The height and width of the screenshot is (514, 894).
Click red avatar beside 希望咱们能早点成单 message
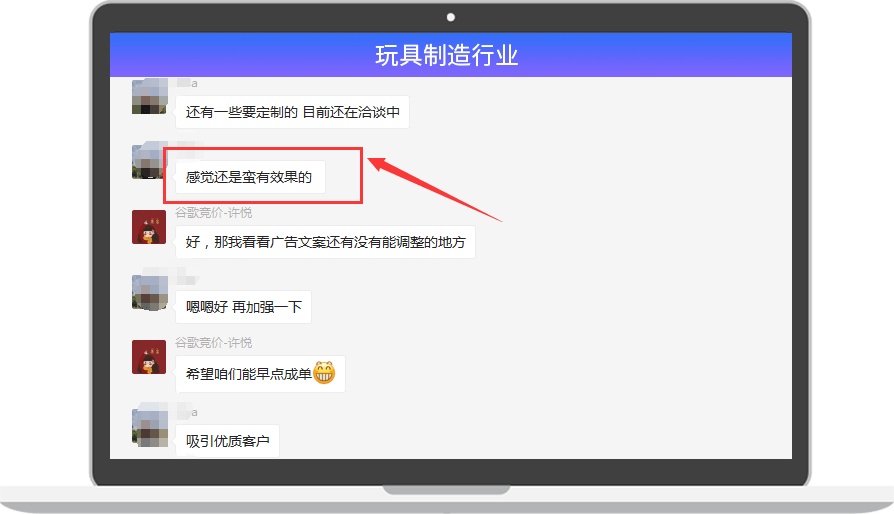coord(149,357)
